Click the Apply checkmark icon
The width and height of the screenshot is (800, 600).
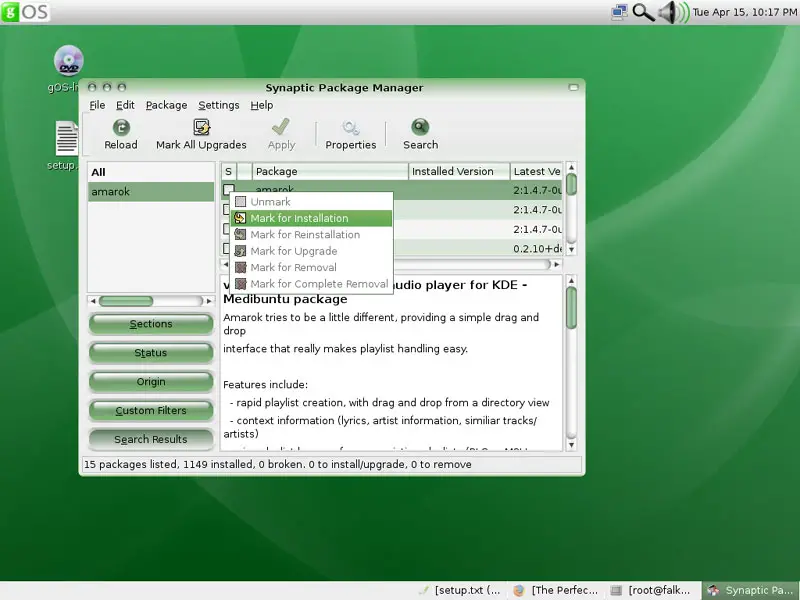[281, 127]
